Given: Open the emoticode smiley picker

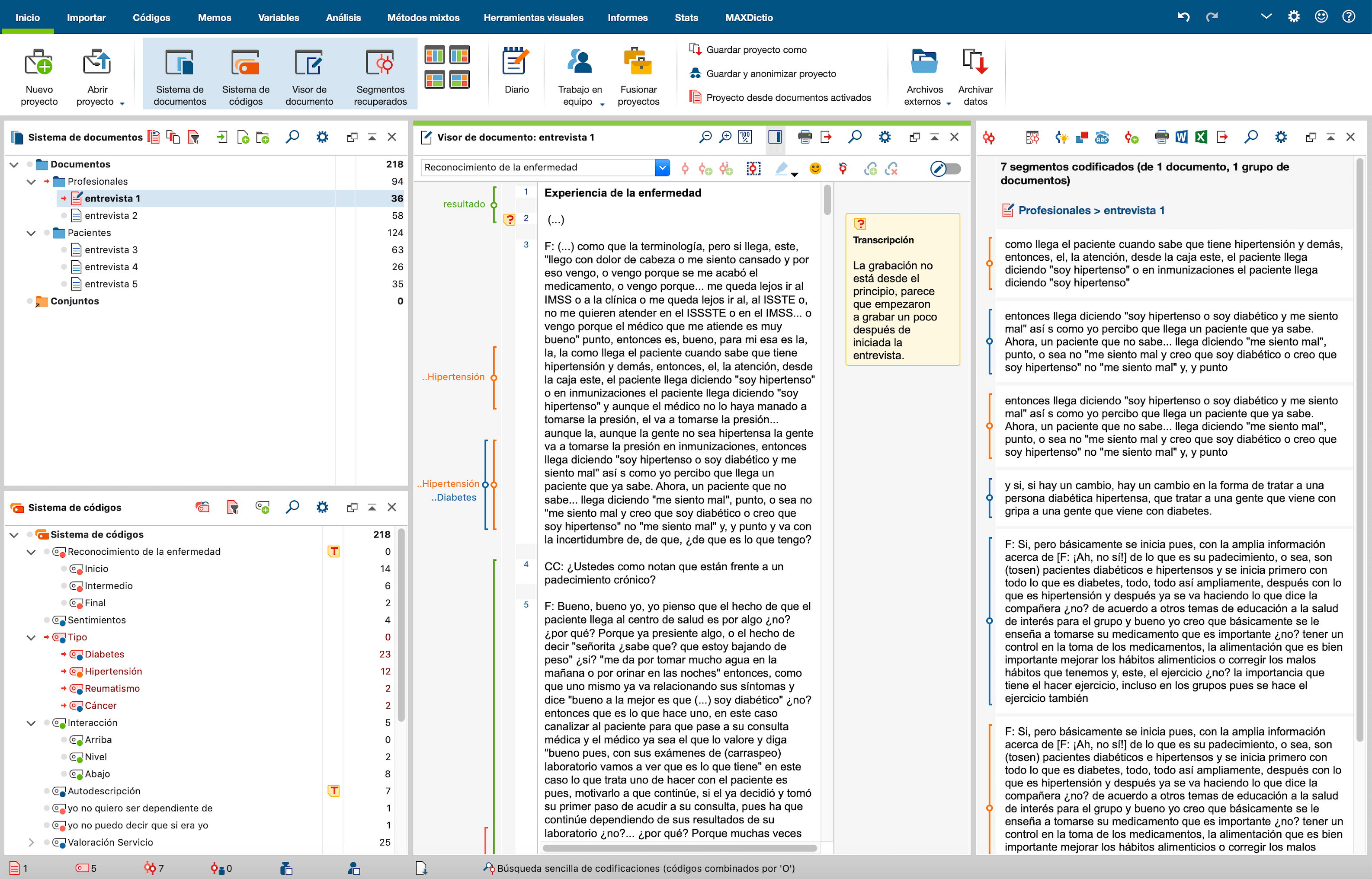Looking at the screenshot, I should [x=815, y=168].
